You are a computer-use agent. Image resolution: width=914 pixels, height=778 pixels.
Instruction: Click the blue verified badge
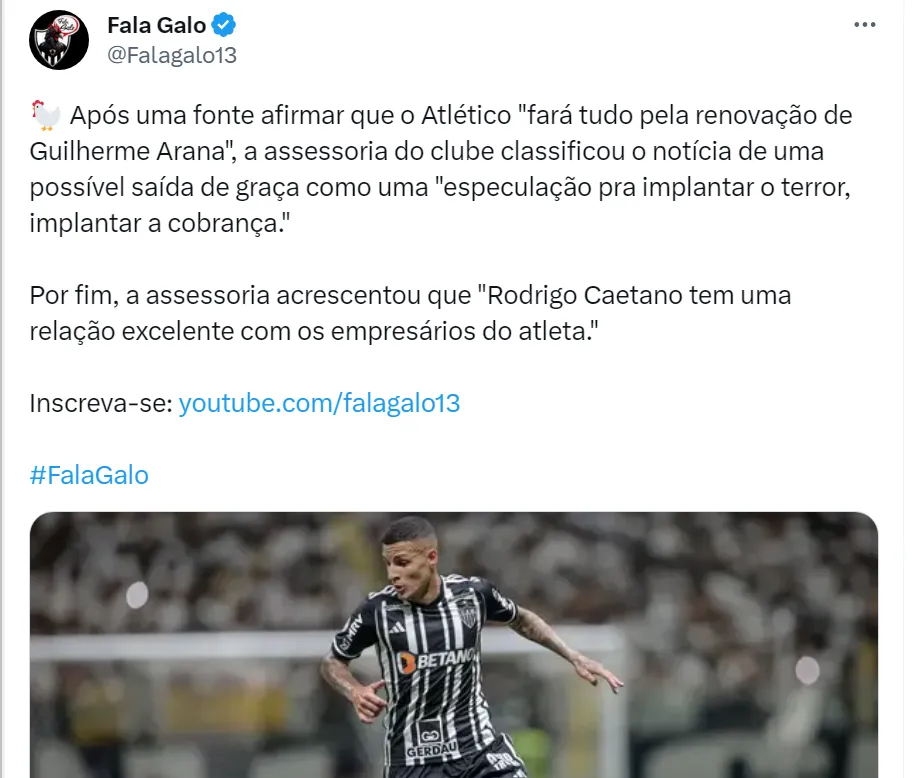(x=224, y=25)
